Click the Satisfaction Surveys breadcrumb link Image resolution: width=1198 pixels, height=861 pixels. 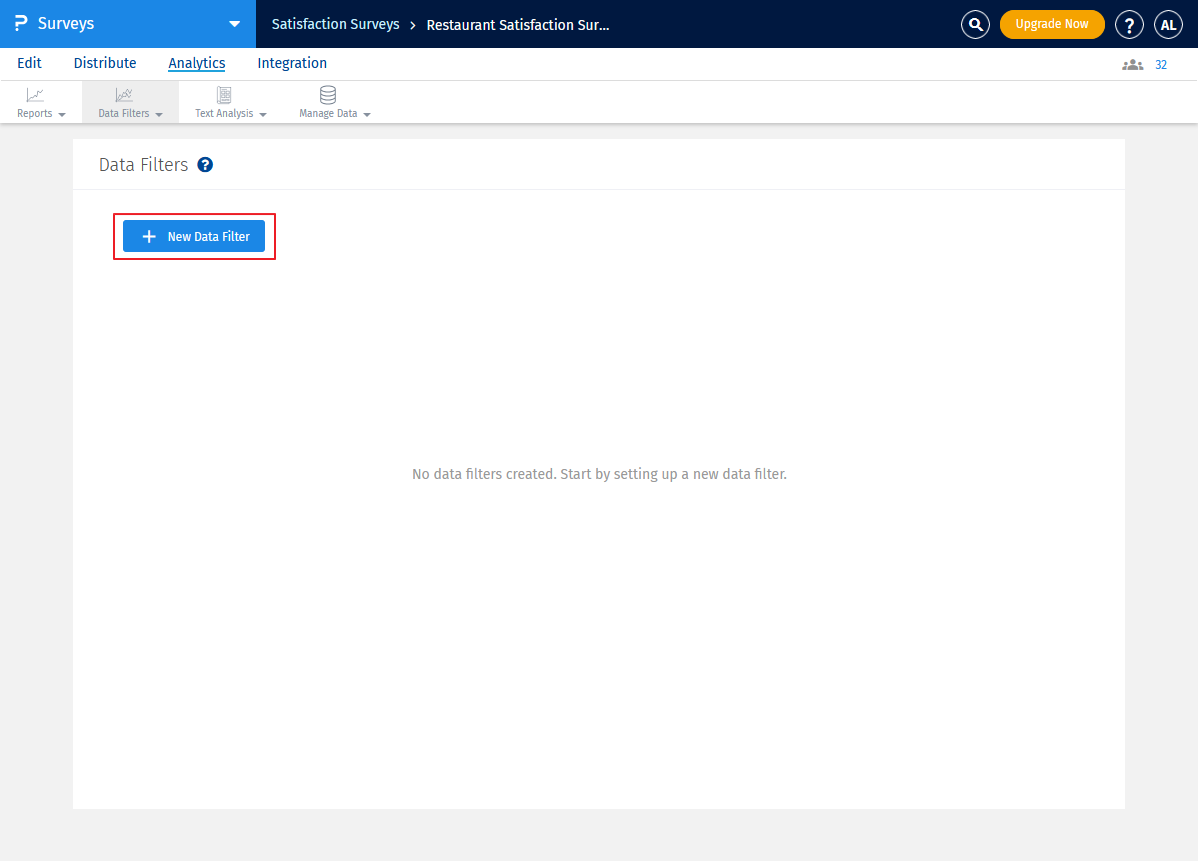click(x=335, y=24)
